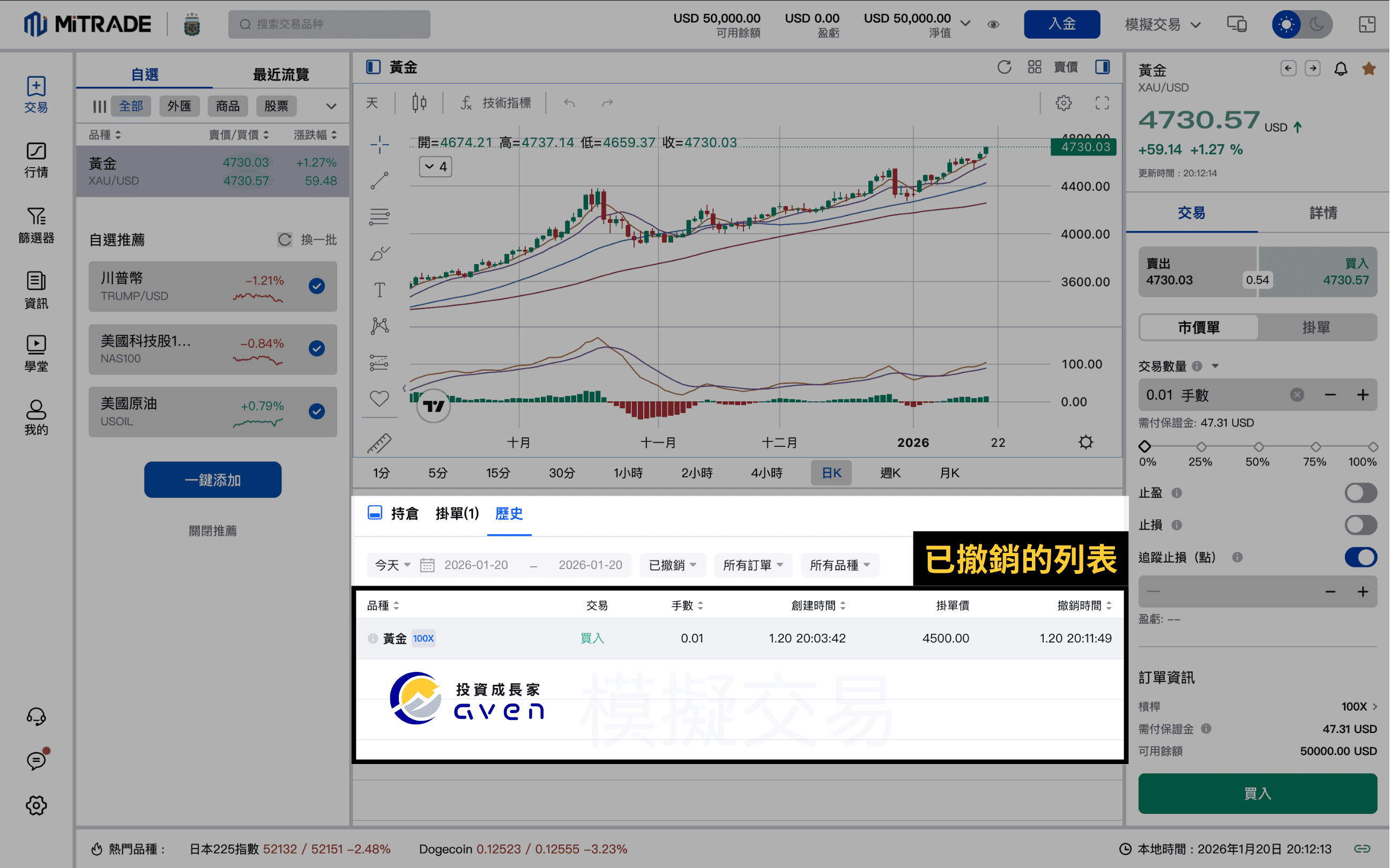This screenshot has width=1391, height=868.
Task: Disable the 追蹤止損 trailing stop toggle
Action: (x=1360, y=557)
